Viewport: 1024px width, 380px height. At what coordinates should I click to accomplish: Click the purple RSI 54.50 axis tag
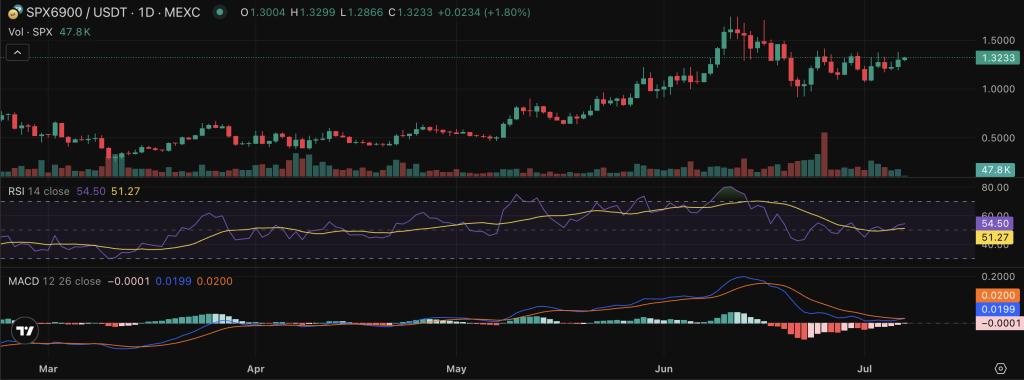(x=995, y=223)
